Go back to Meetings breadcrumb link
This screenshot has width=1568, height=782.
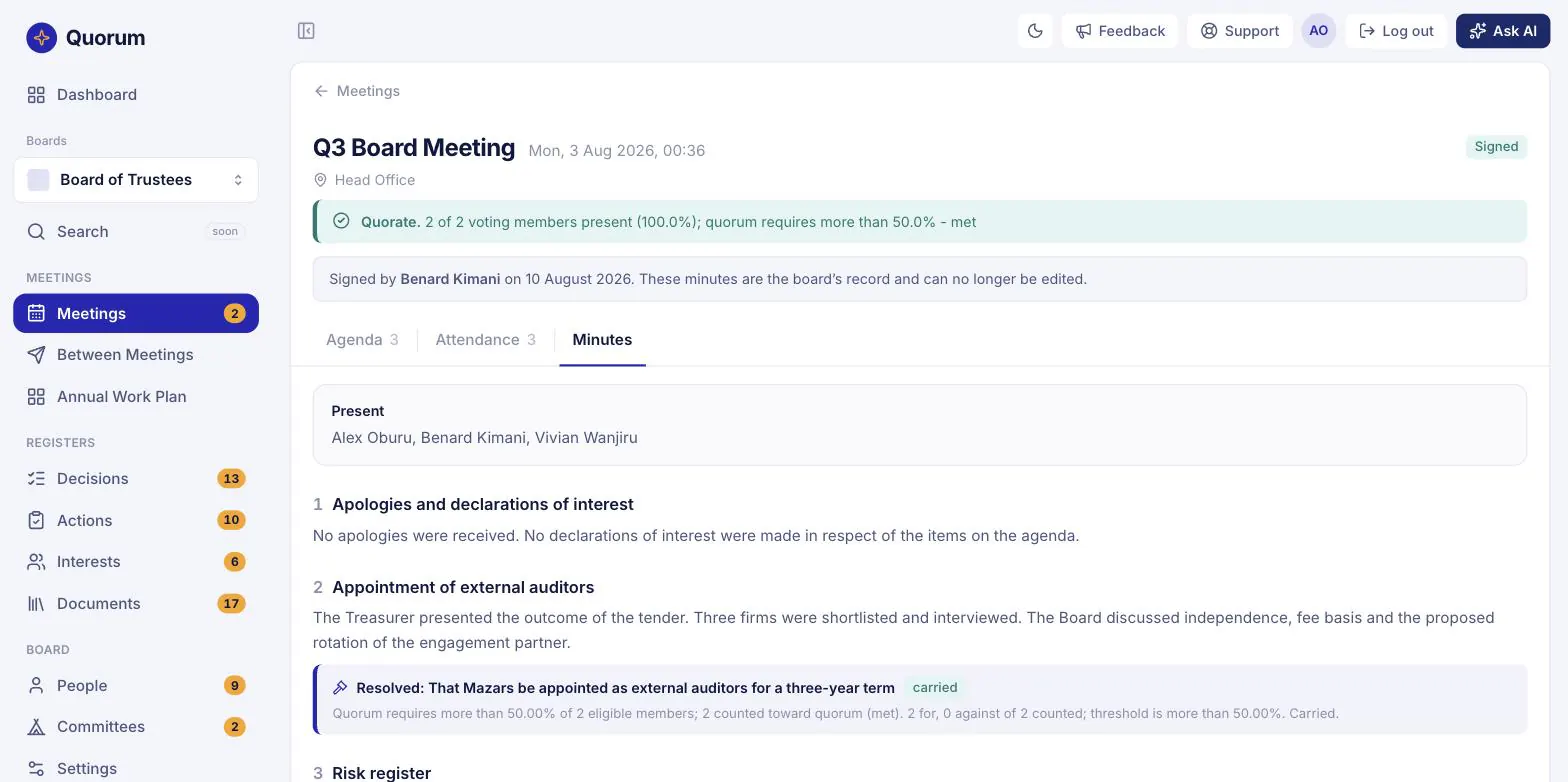357,91
